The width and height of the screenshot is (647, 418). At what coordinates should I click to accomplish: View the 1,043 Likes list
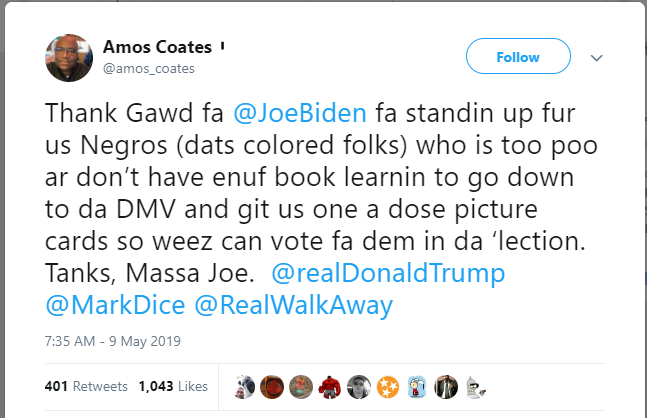click(172, 386)
